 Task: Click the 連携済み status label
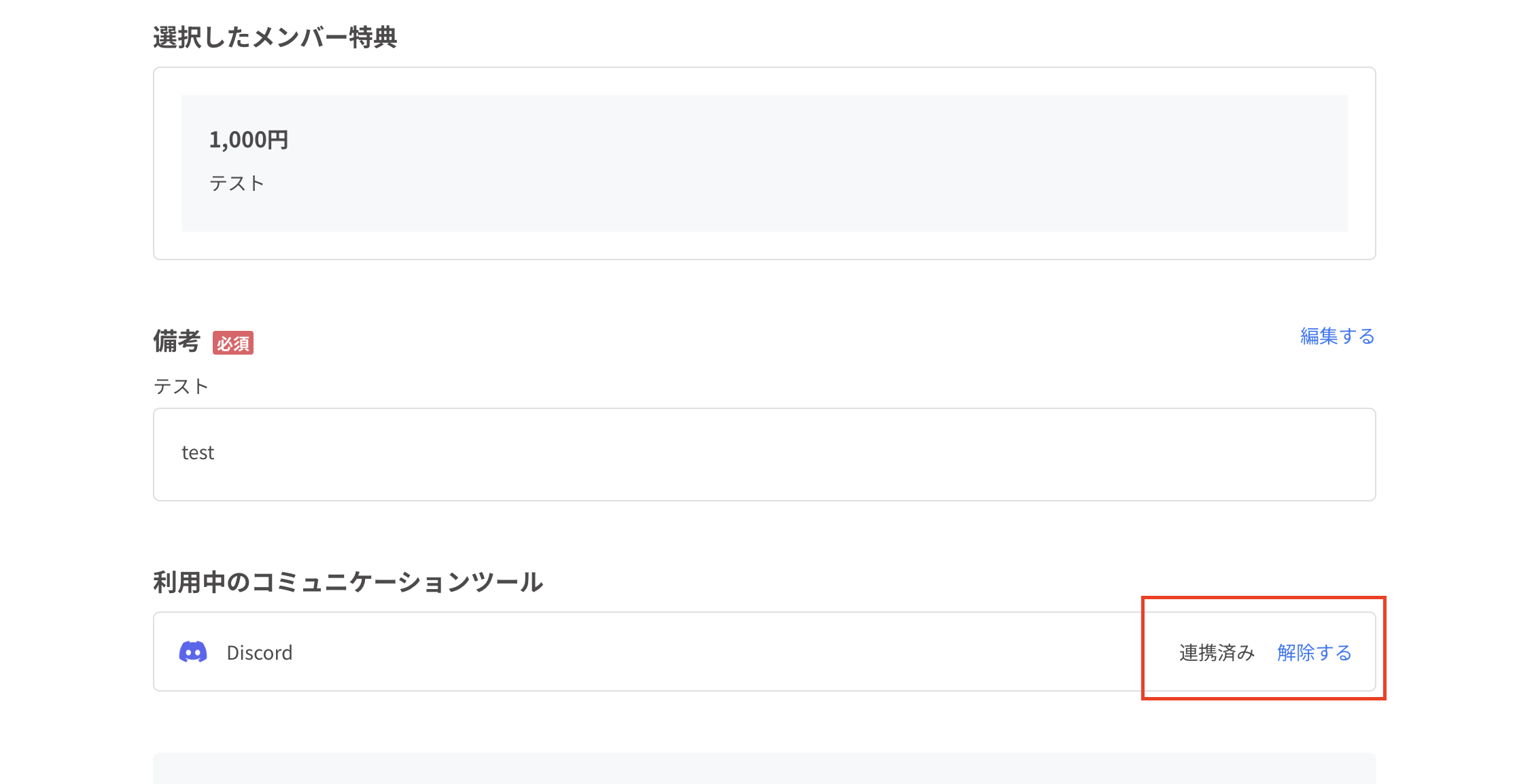(1216, 652)
